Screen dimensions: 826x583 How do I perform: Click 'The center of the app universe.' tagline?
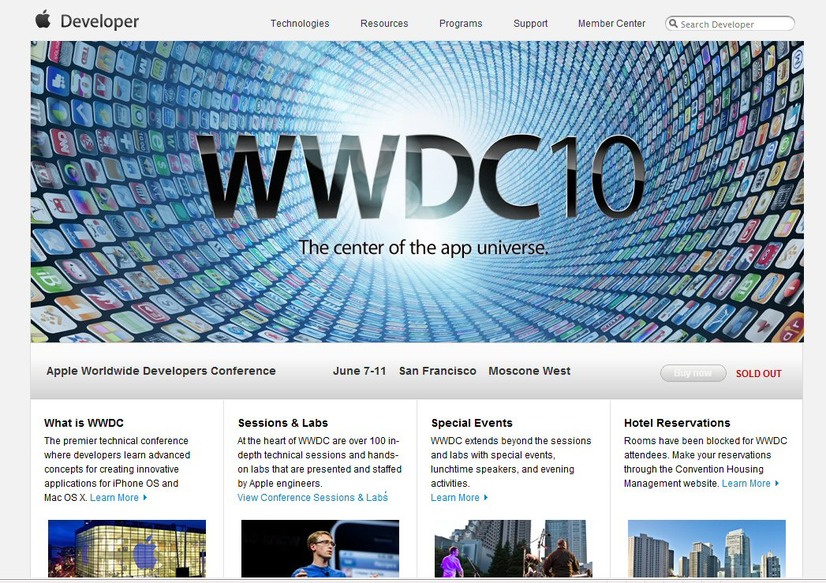(423, 247)
